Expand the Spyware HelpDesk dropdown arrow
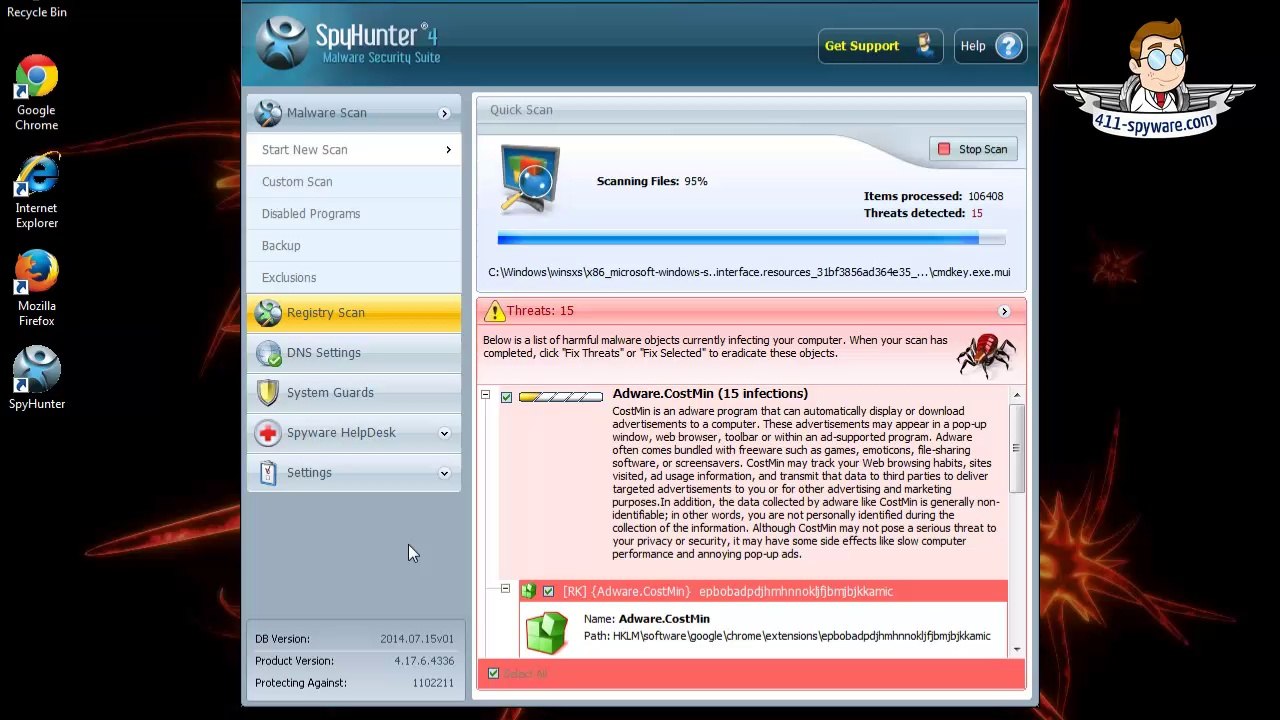 point(444,434)
